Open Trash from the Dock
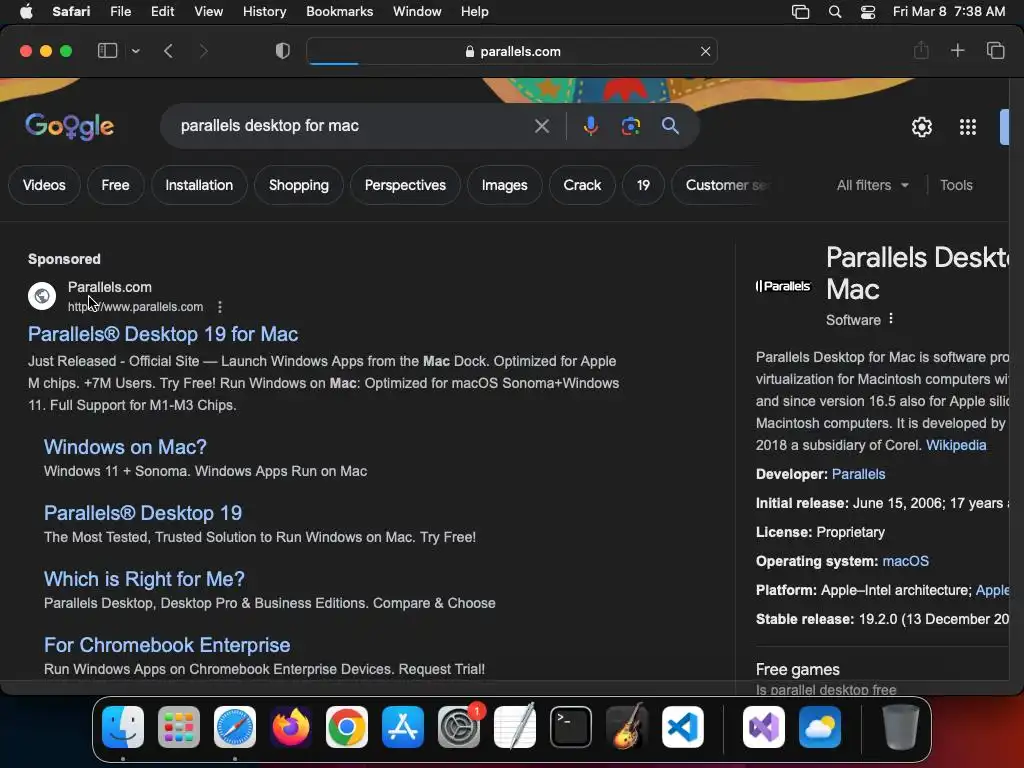 point(901,727)
